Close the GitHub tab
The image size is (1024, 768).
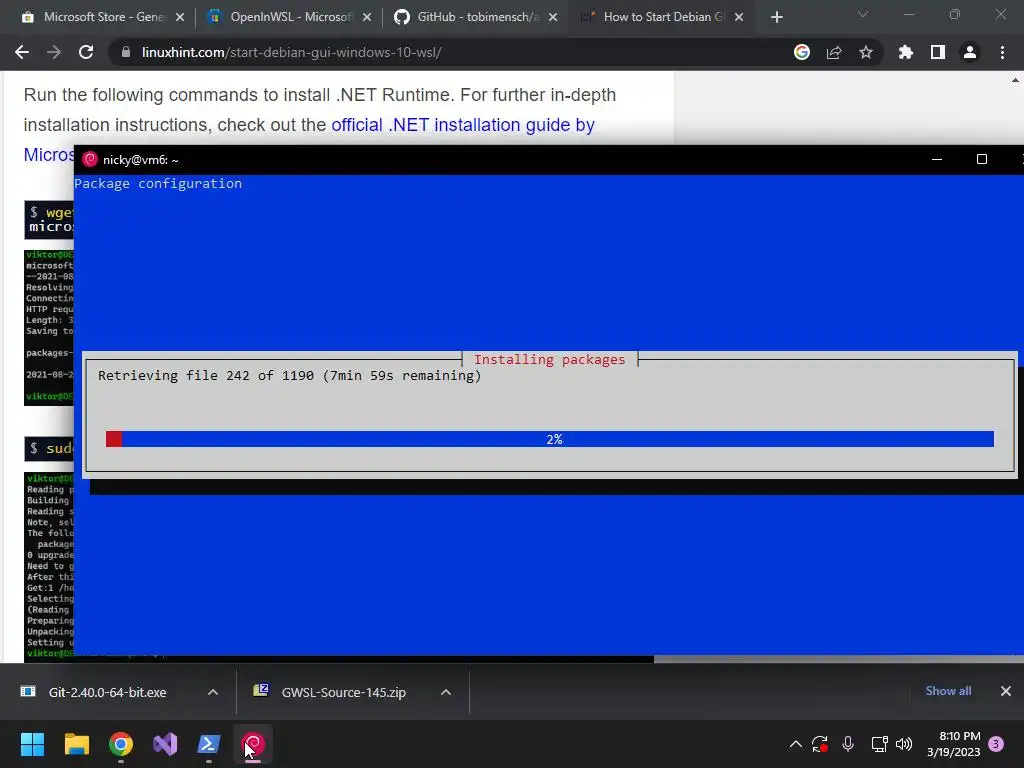pyautogui.click(x=553, y=18)
